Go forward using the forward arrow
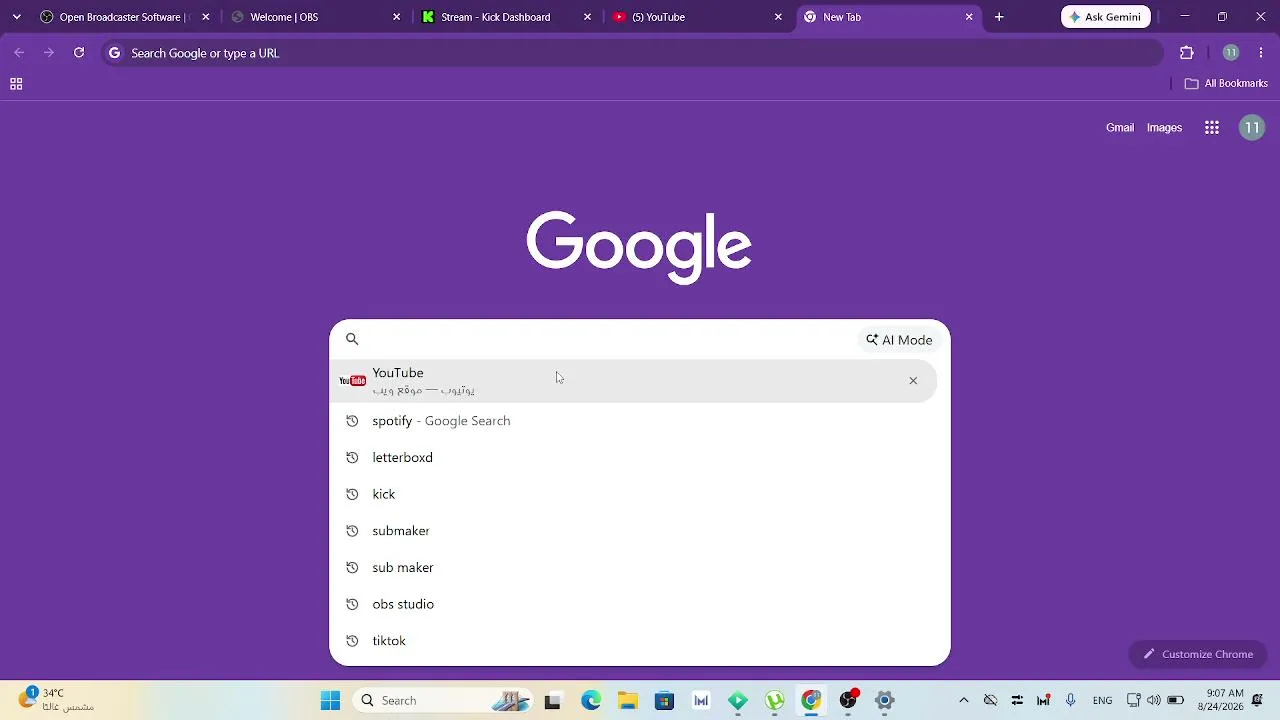The height and width of the screenshot is (720, 1280). pos(49,53)
